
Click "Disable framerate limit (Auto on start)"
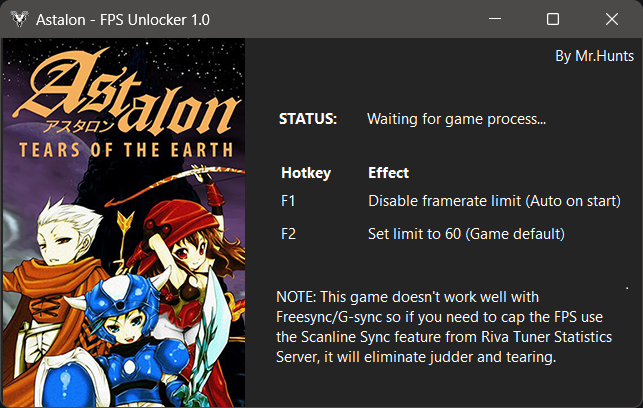(x=494, y=201)
